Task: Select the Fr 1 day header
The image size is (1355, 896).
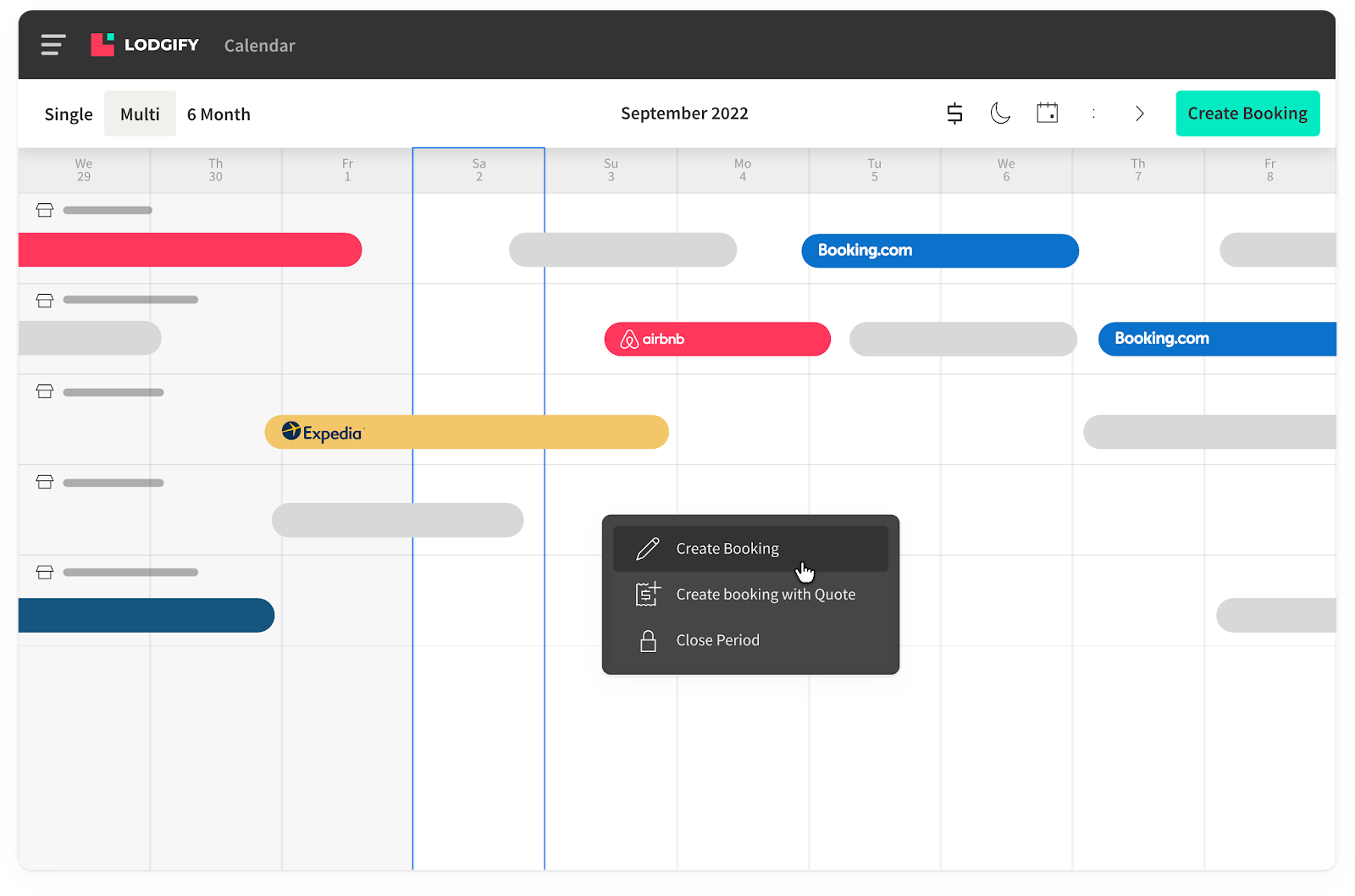Action: tap(347, 170)
